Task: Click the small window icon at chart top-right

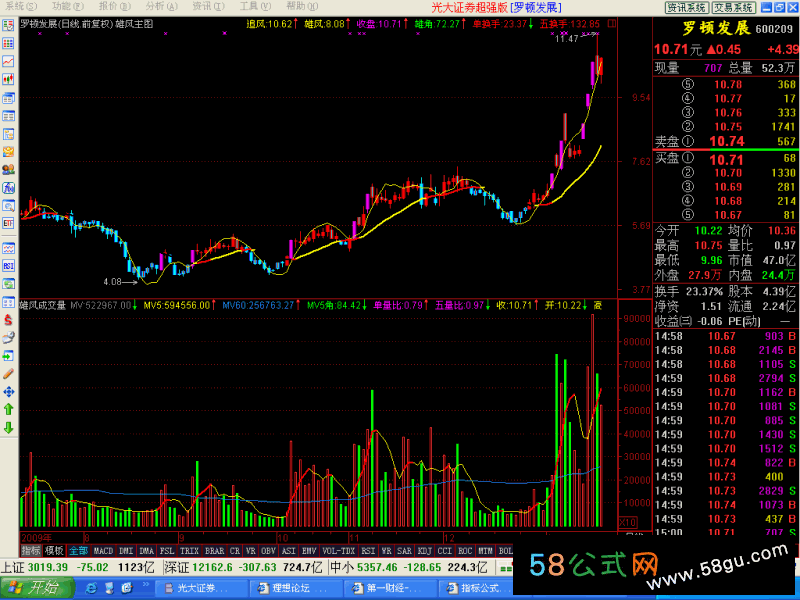Action: point(612,23)
